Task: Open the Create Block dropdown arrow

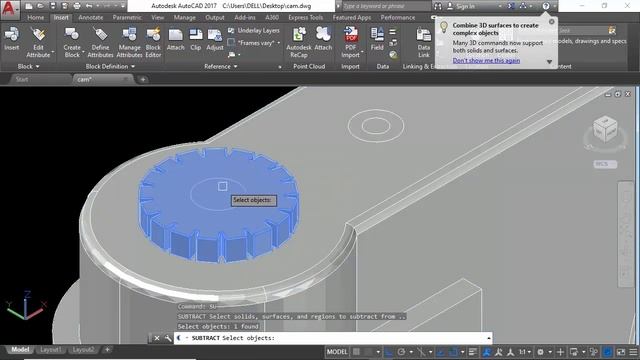Action: [83, 52]
